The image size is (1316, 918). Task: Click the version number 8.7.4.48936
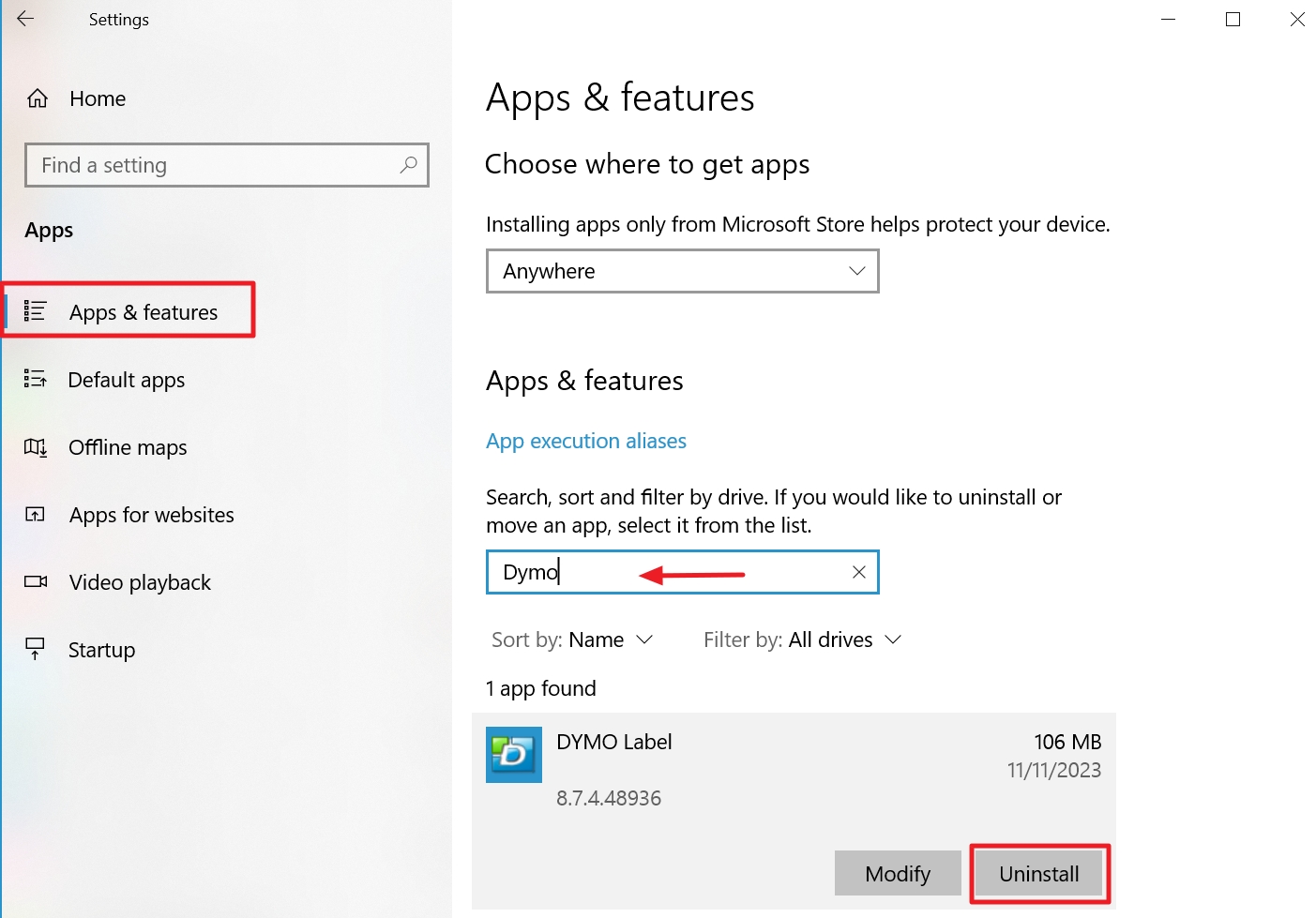pos(609,798)
